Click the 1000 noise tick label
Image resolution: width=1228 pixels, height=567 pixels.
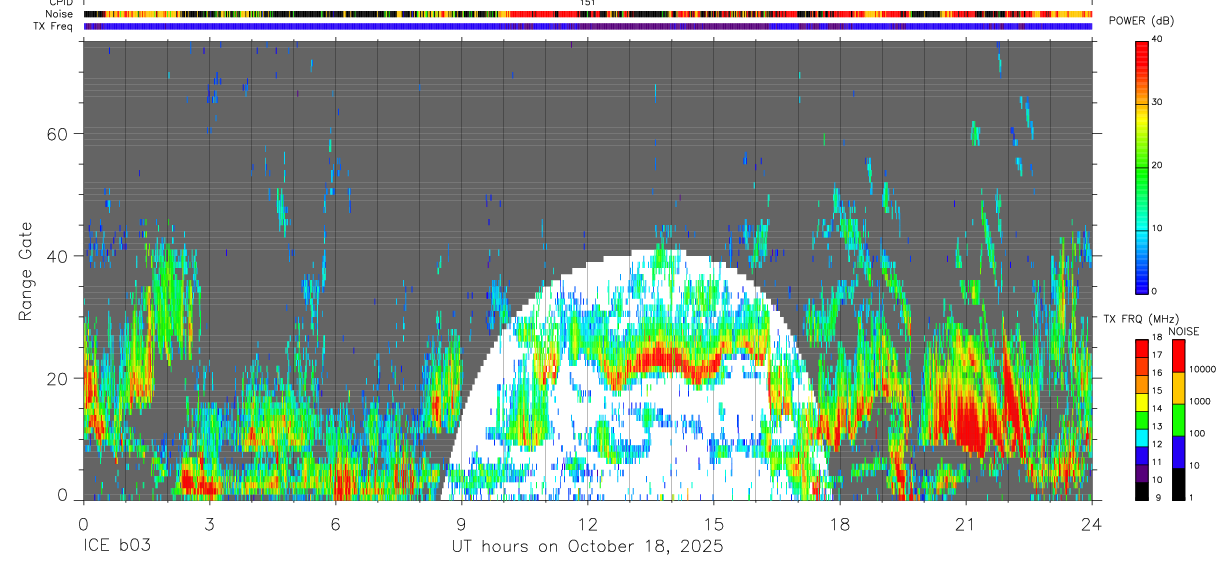pos(1200,401)
